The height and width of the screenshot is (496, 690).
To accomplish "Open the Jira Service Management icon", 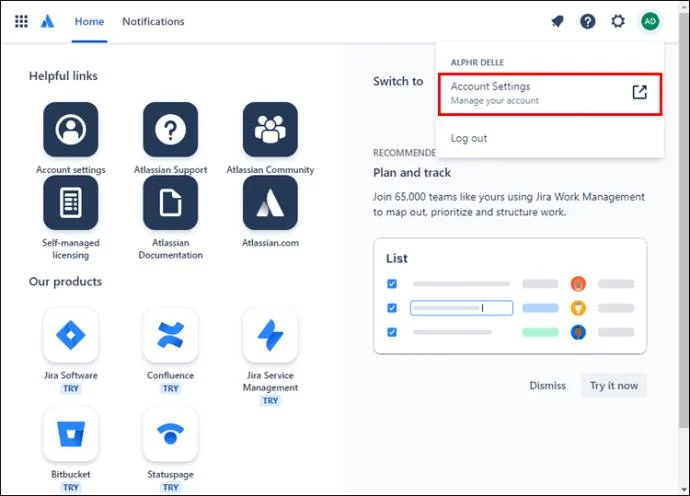I will [x=270, y=335].
